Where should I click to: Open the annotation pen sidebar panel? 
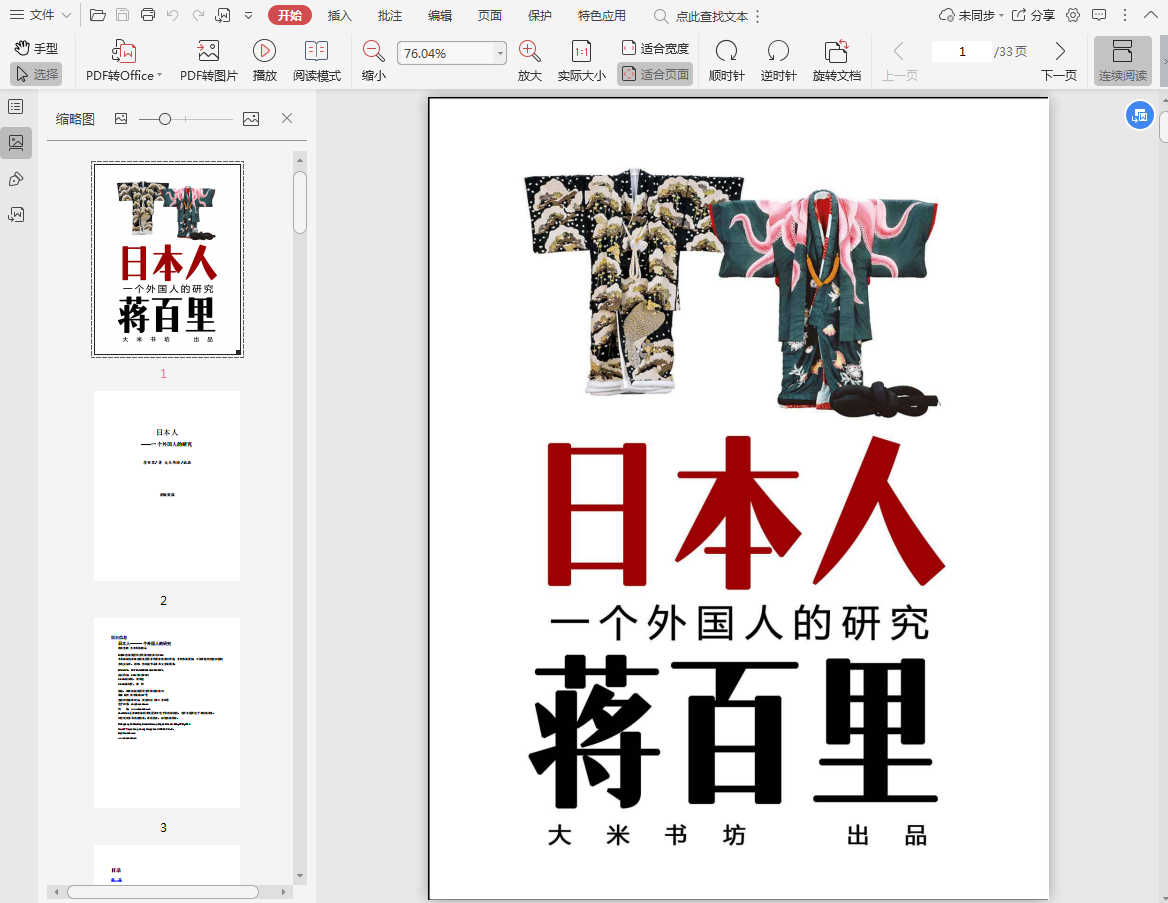[16, 179]
